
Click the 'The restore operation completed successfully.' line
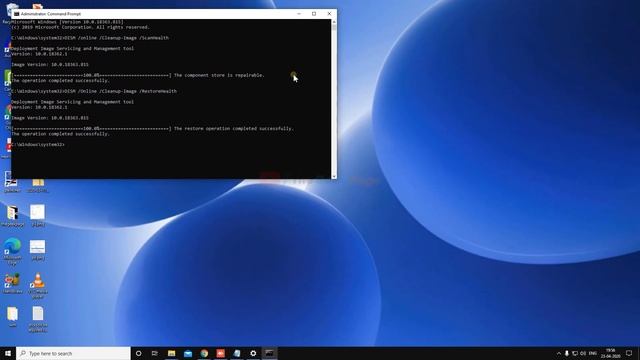(233, 129)
